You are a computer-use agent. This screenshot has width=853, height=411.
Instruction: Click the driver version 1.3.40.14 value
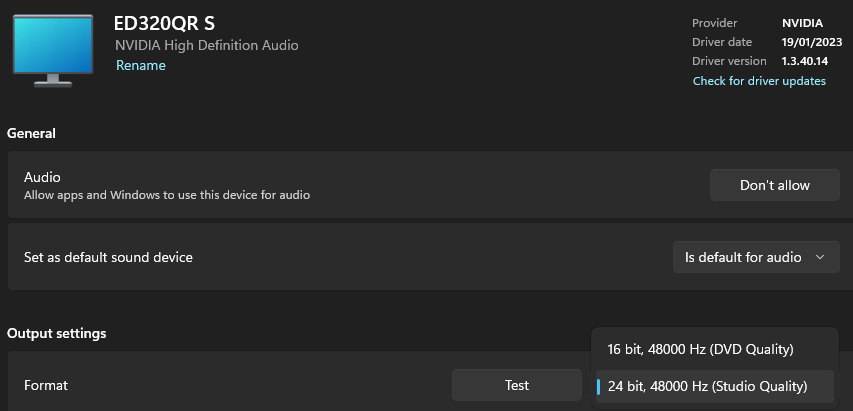point(805,61)
